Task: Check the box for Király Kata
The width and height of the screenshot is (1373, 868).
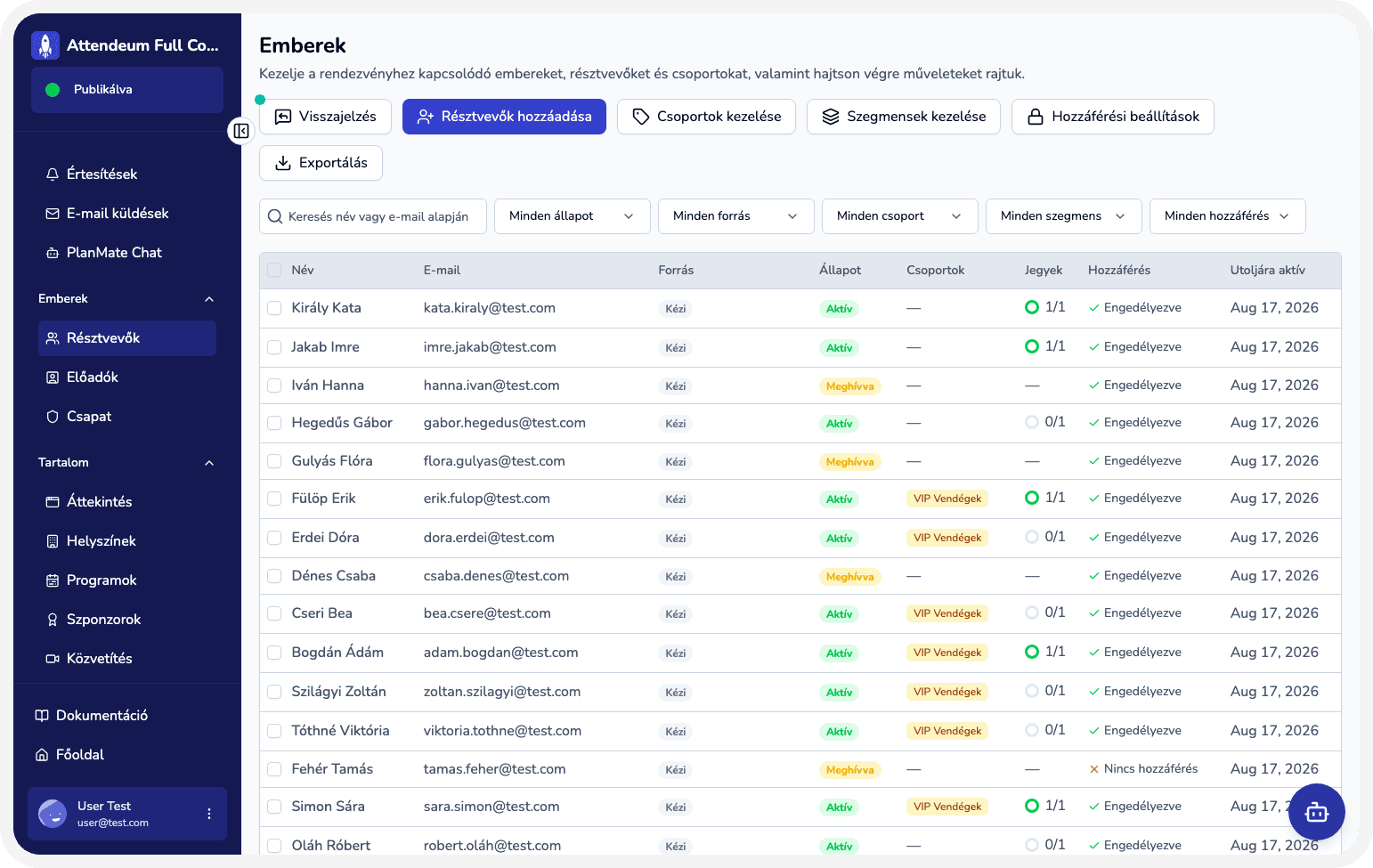Action: click(x=274, y=308)
